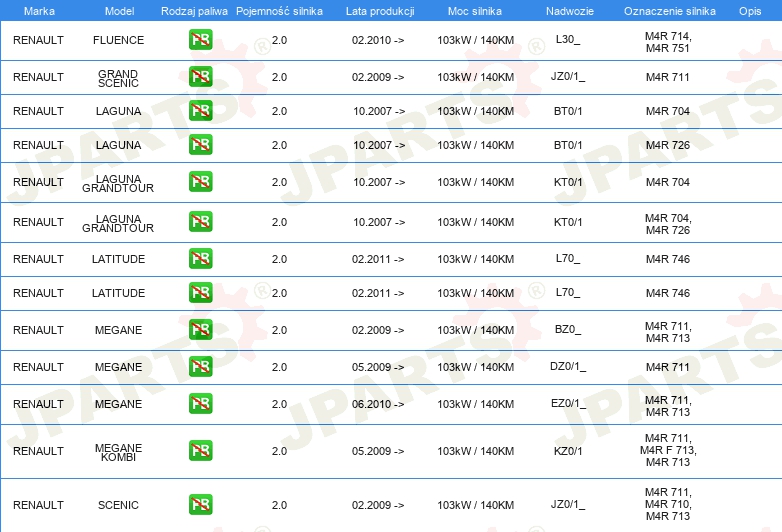
Task: Click M4R 711 in the MEGANE DZ0/1_ row
Action: 668,367
